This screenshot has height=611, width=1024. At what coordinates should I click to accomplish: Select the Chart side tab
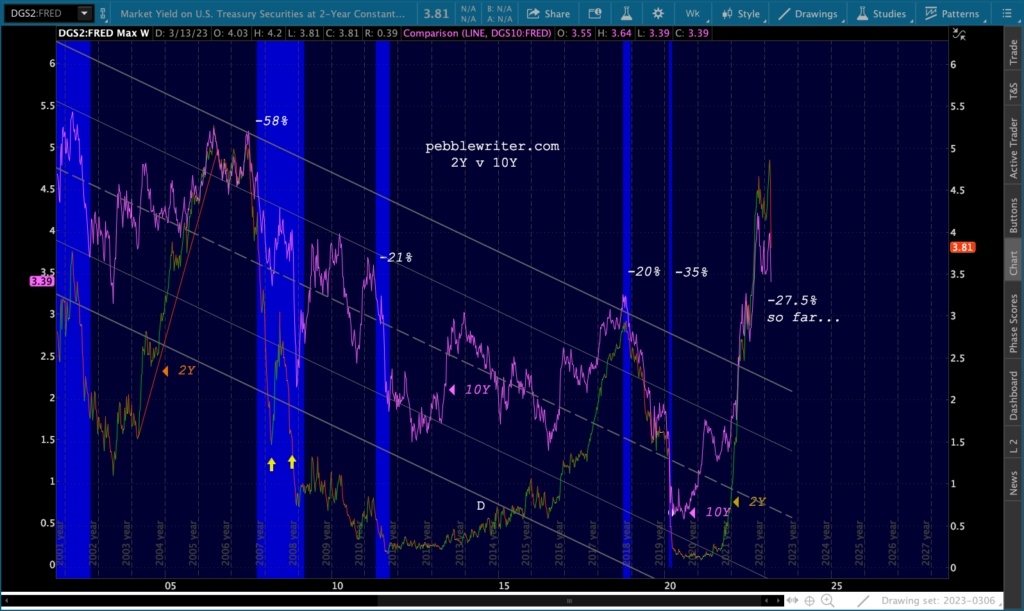click(1014, 262)
